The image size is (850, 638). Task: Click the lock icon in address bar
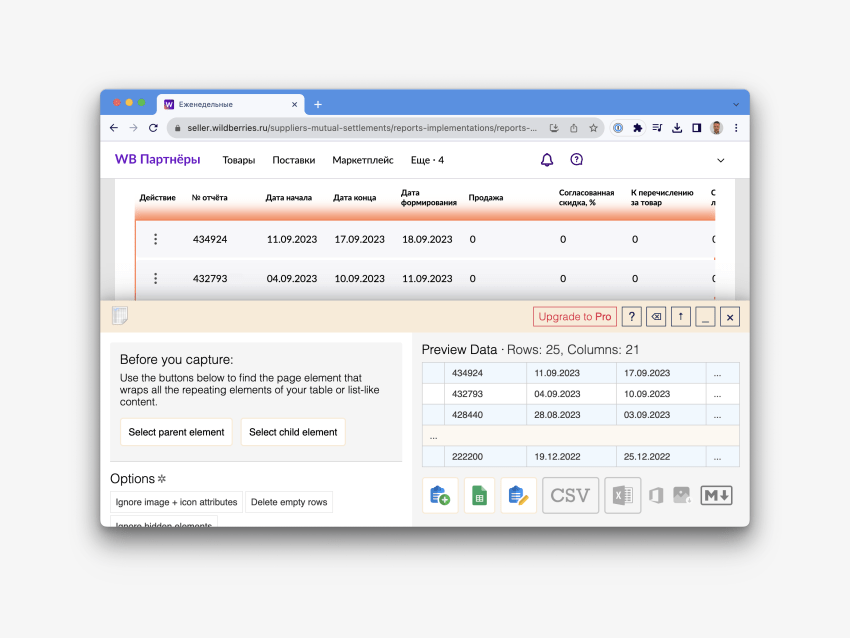point(177,128)
